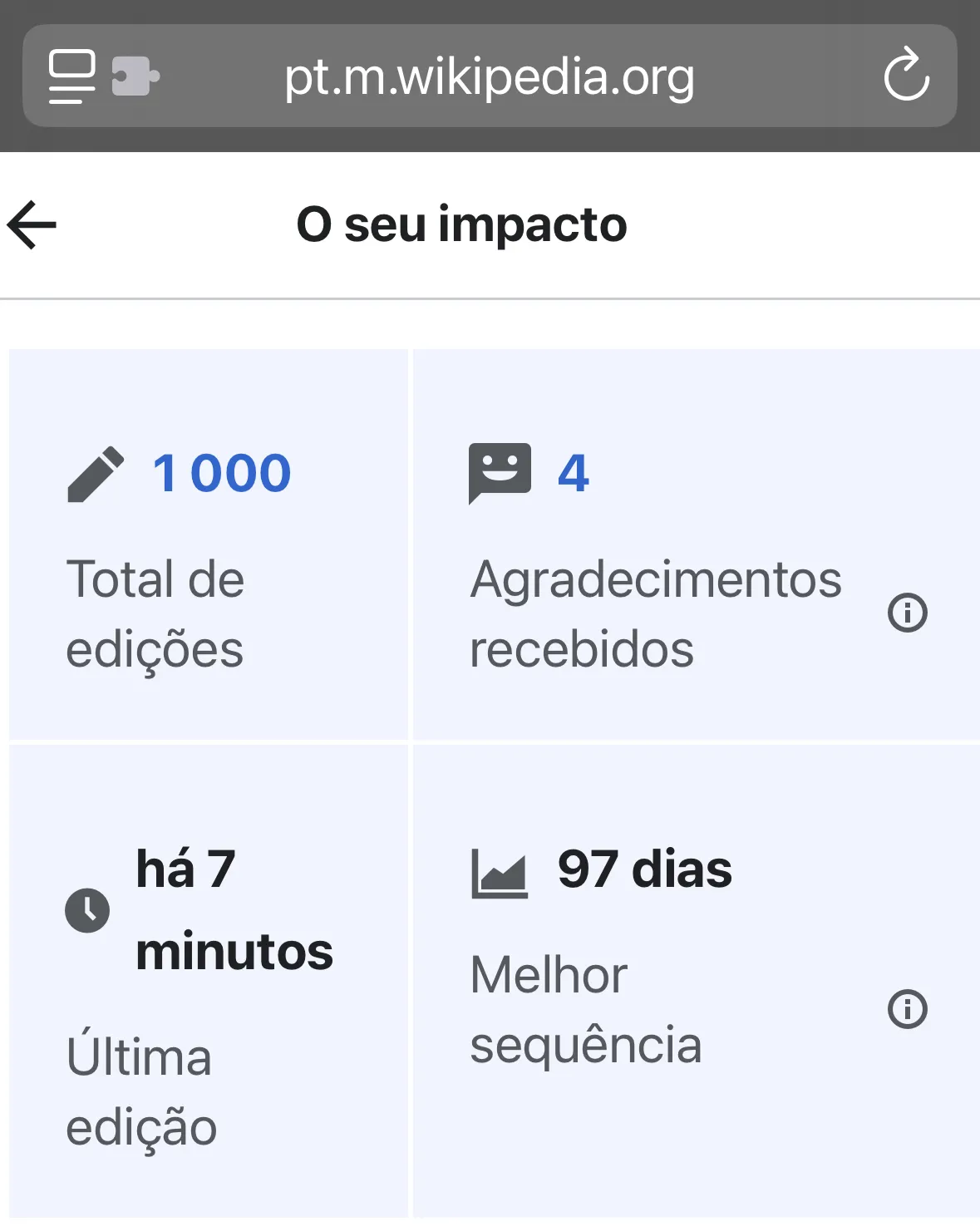
Task: Click the O seu impacto heading
Action: pyautogui.click(x=462, y=224)
